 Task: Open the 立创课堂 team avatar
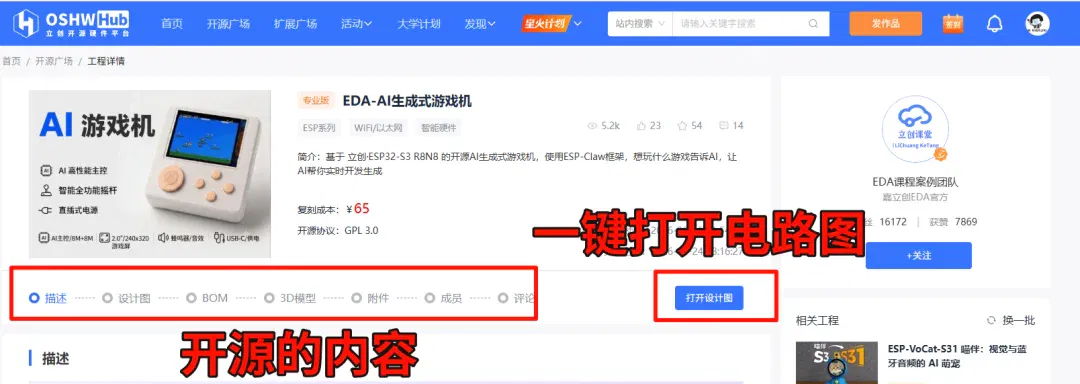(915, 129)
